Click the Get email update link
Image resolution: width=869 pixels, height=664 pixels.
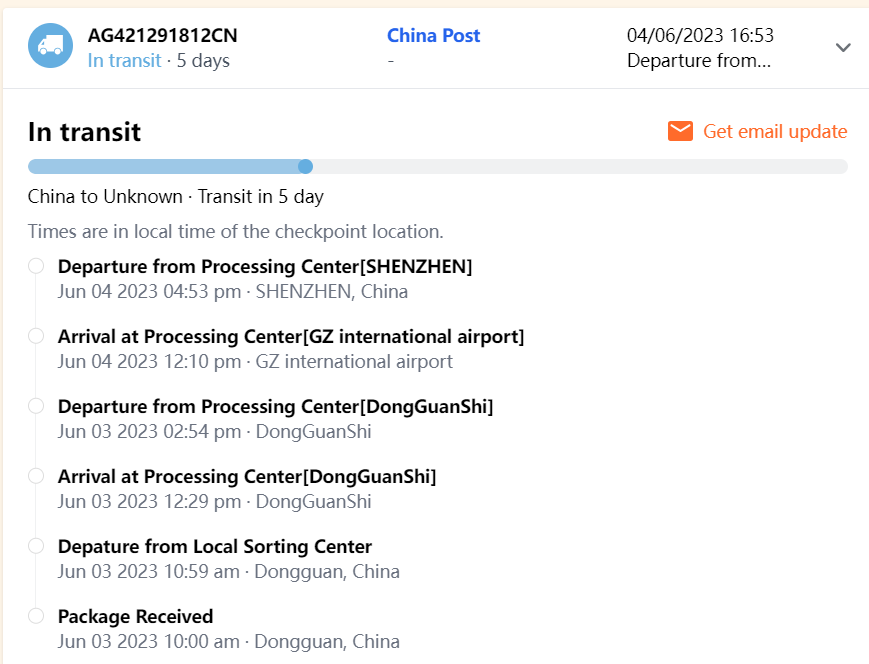pyautogui.click(x=775, y=131)
